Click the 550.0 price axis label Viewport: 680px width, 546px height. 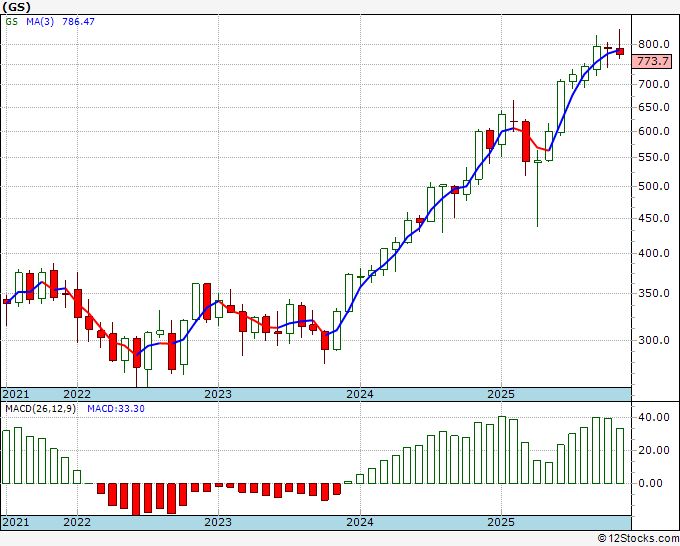pyautogui.click(x=654, y=157)
